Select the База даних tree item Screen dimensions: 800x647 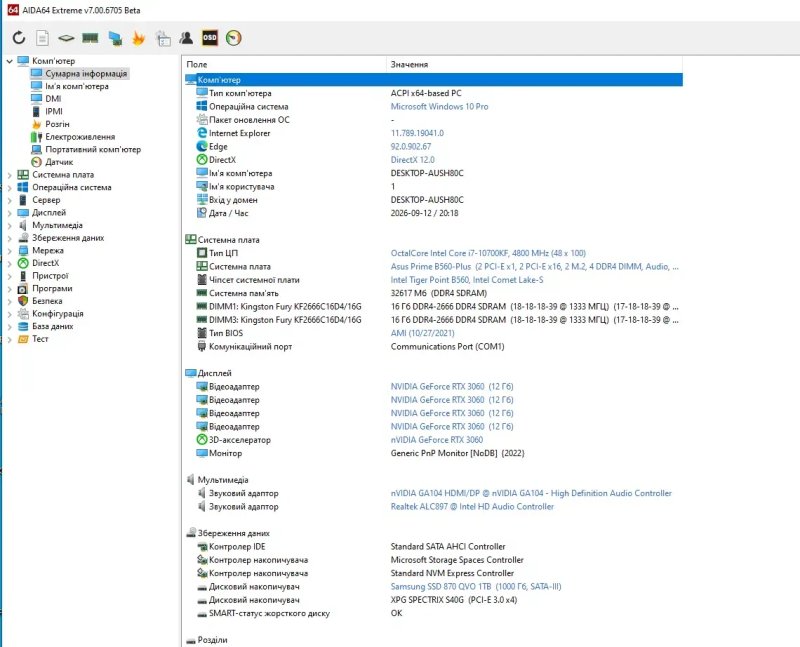[x=53, y=326]
